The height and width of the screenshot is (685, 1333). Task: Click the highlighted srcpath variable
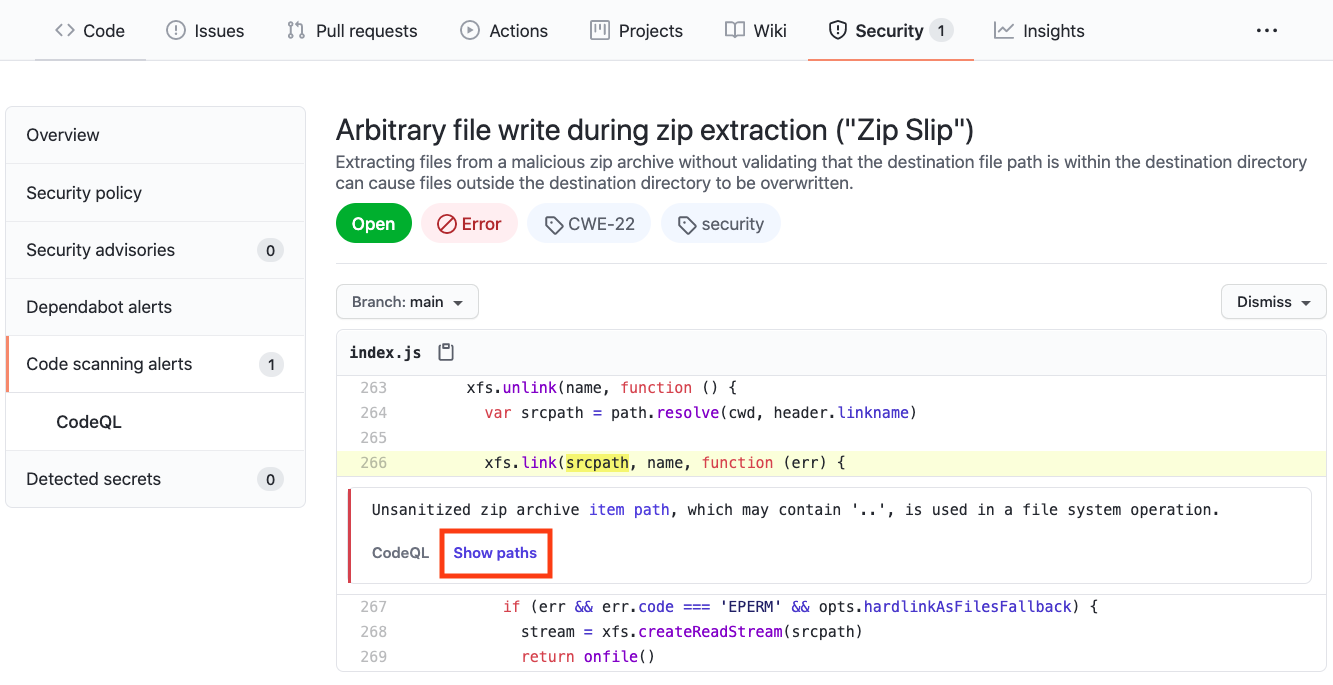click(x=597, y=463)
